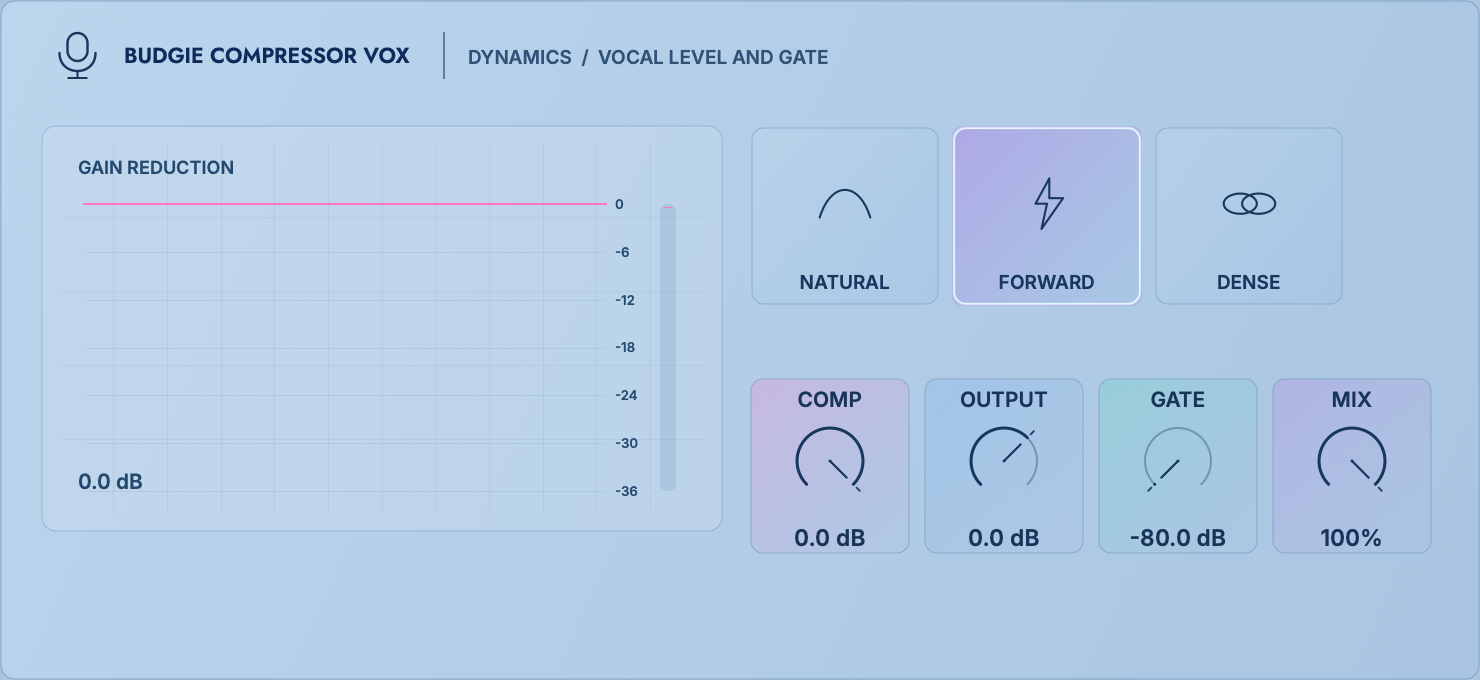Click the FORWARD mode label
Image resolution: width=1480 pixels, height=680 pixels.
[1047, 283]
